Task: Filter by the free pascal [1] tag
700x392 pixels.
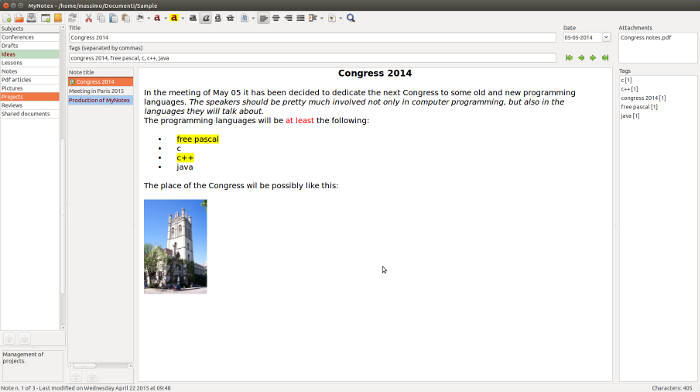Action: (x=639, y=107)
